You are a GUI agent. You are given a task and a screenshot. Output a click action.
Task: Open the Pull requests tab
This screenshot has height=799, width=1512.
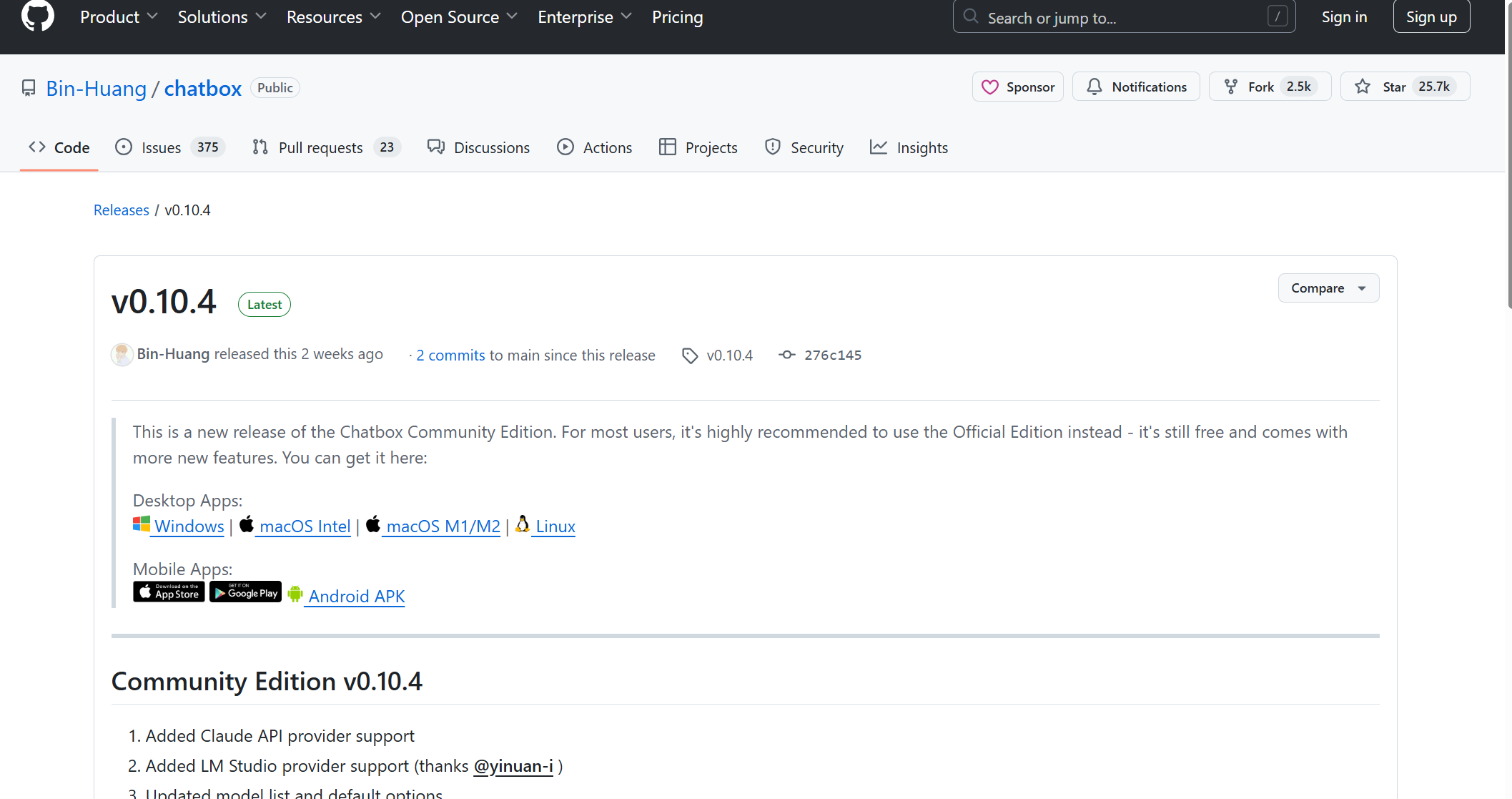(x=326, y=147)
